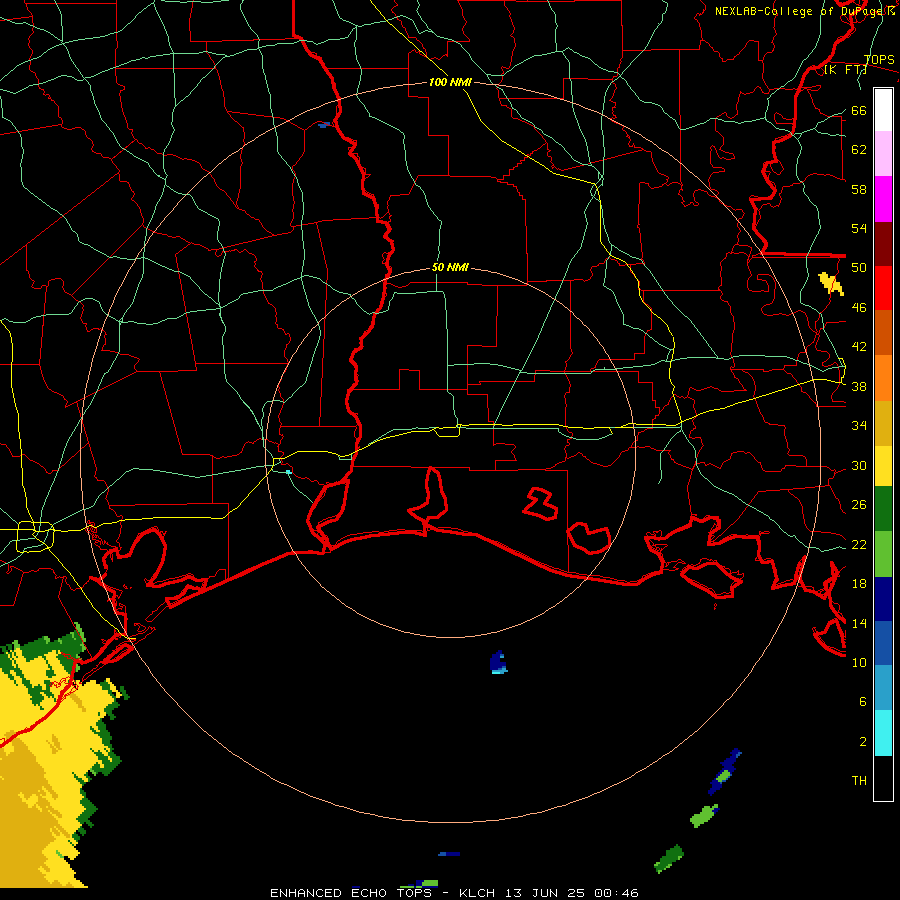Screen dimensions: 900x900
Task: Select the magenta color band in the legend
Action: tap(883, 199)
